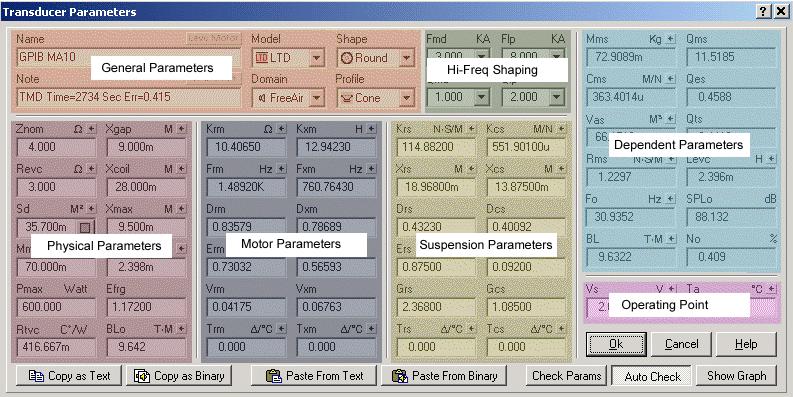Click the unit scale button beside Xgap
This screenshot has height=397, width=793.
tap(182, 129)
